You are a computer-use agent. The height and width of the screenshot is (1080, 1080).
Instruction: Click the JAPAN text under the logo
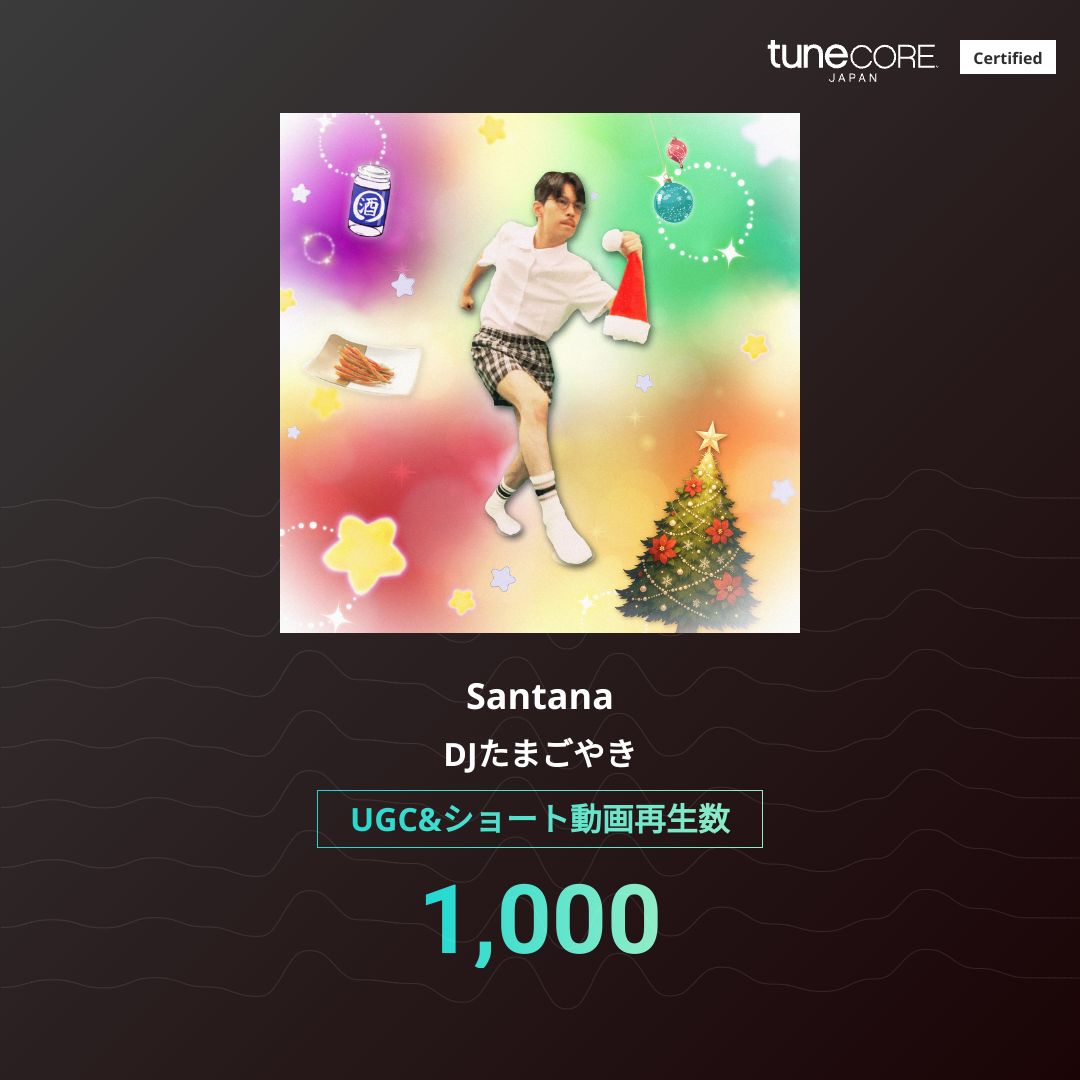click(x=853, y=78)
